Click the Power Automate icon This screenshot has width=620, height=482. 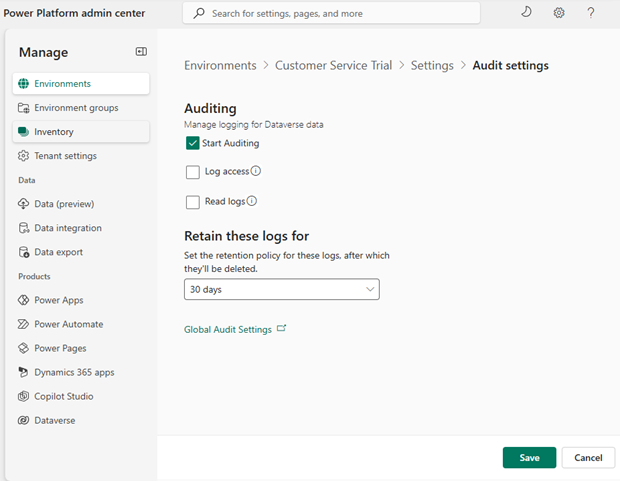(23, 324)
